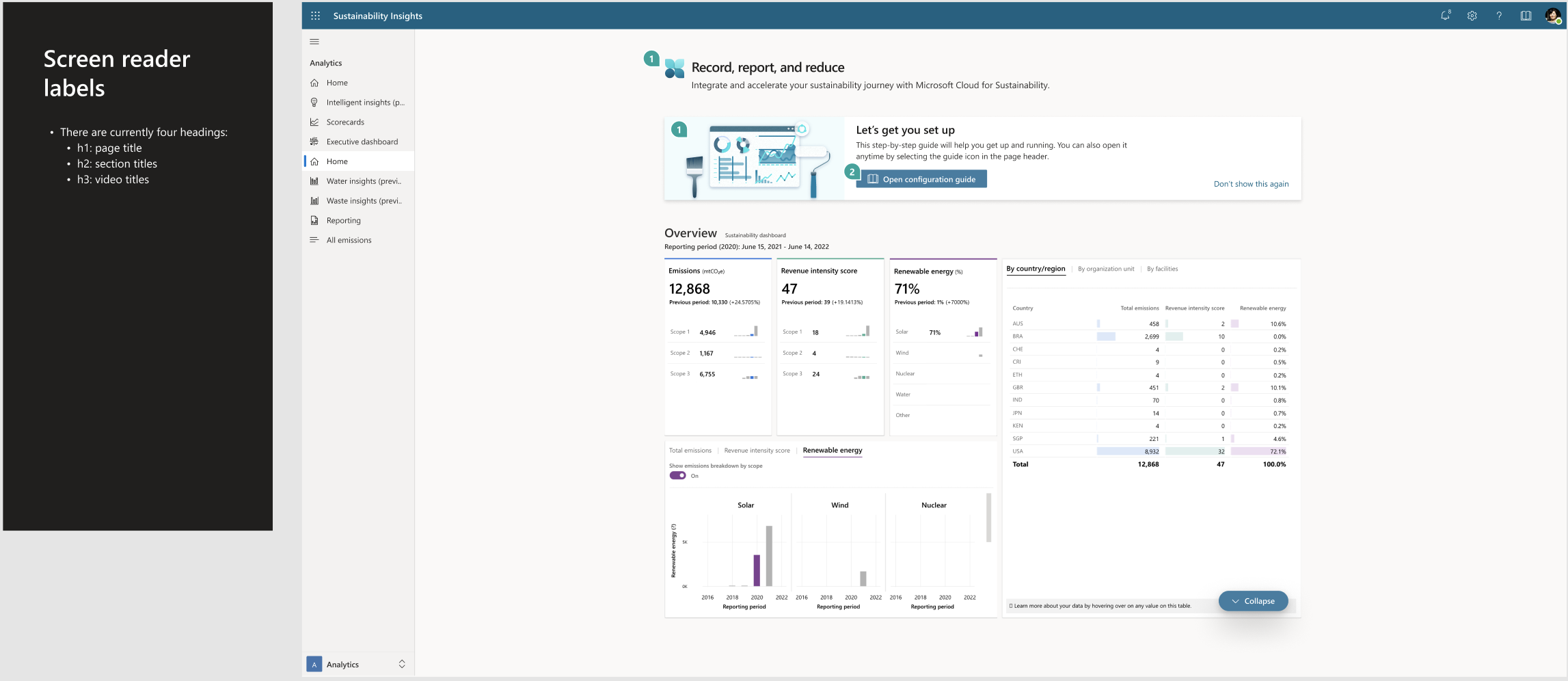1568x681 pixels.
Task: Click the Overview section heading
Action: 690,233
